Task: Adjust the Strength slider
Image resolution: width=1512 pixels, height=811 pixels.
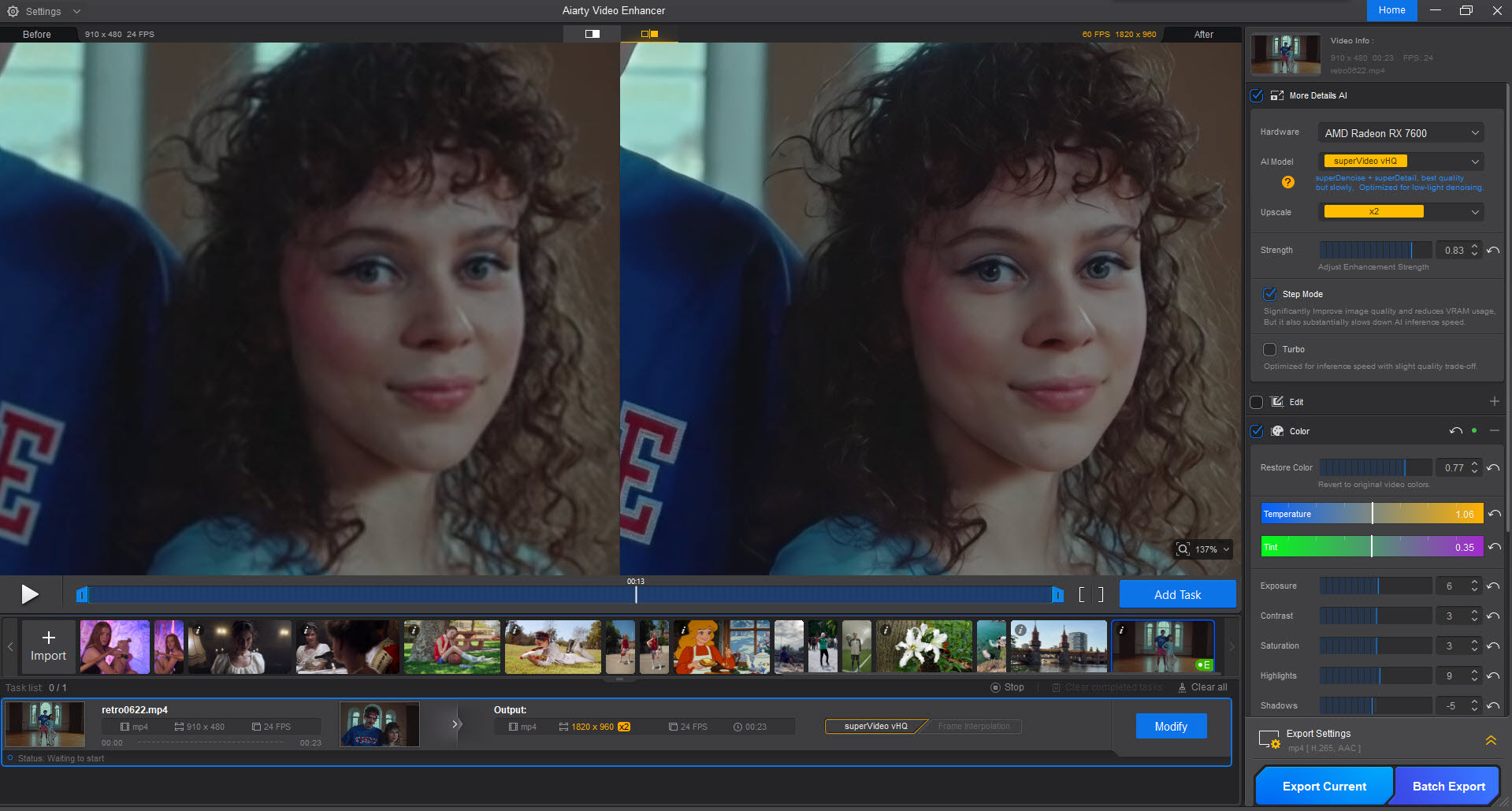Action: point(1376,251)
